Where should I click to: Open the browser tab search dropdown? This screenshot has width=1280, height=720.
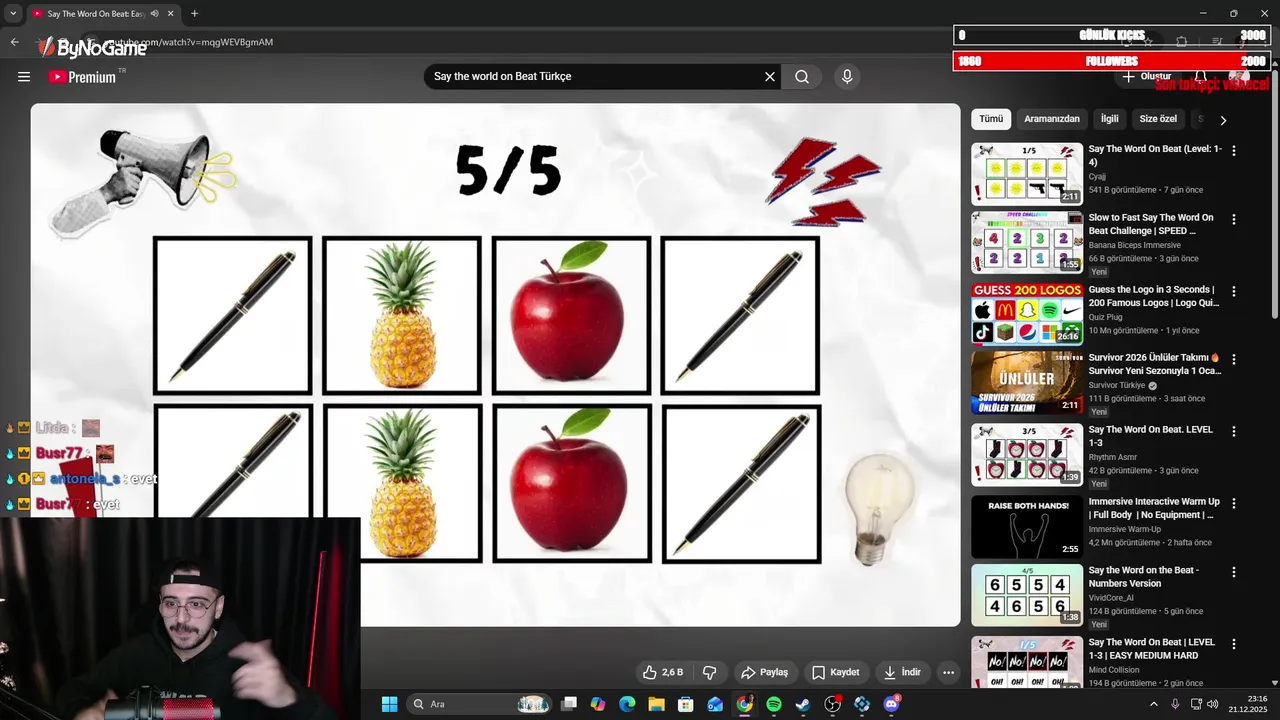pos(13,13)
